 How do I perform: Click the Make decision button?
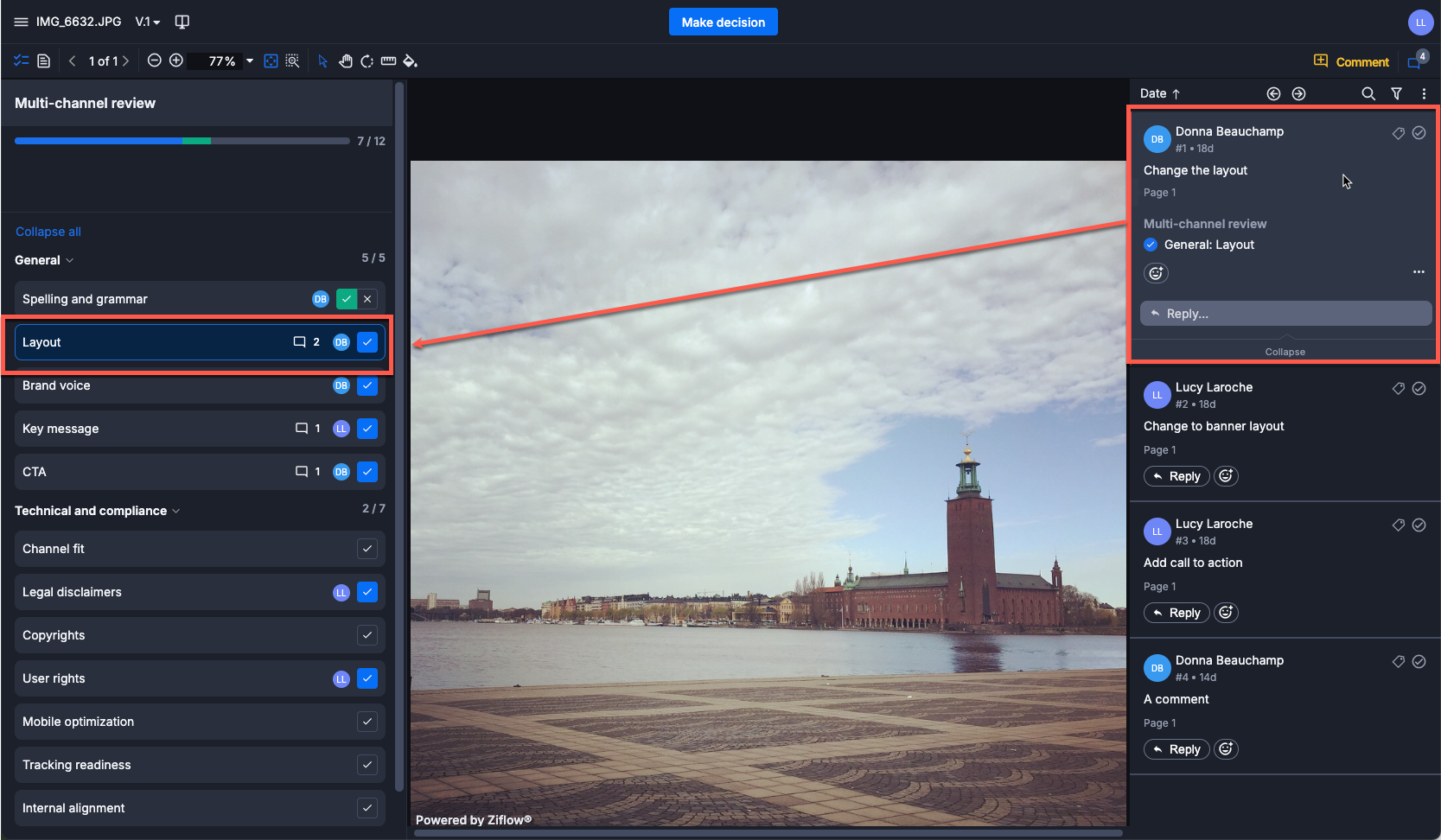[723, 22]
